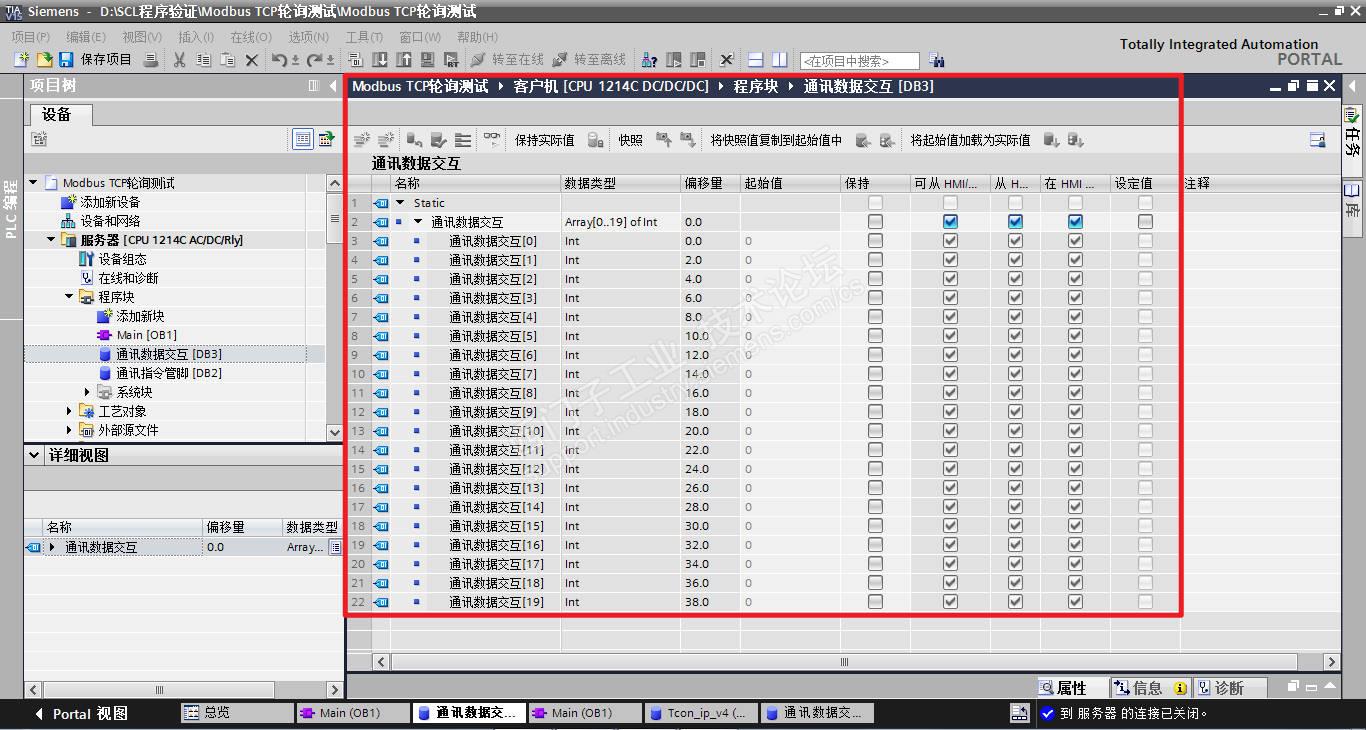The width and height of the screenshot is (1366, 730).
Task: Click the project search input field
Action: pyautogui.click(x=859, y=60)
